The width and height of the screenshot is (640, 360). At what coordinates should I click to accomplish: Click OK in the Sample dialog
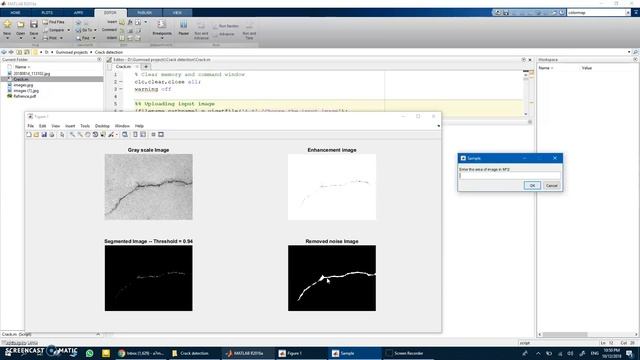pos(532,186)
